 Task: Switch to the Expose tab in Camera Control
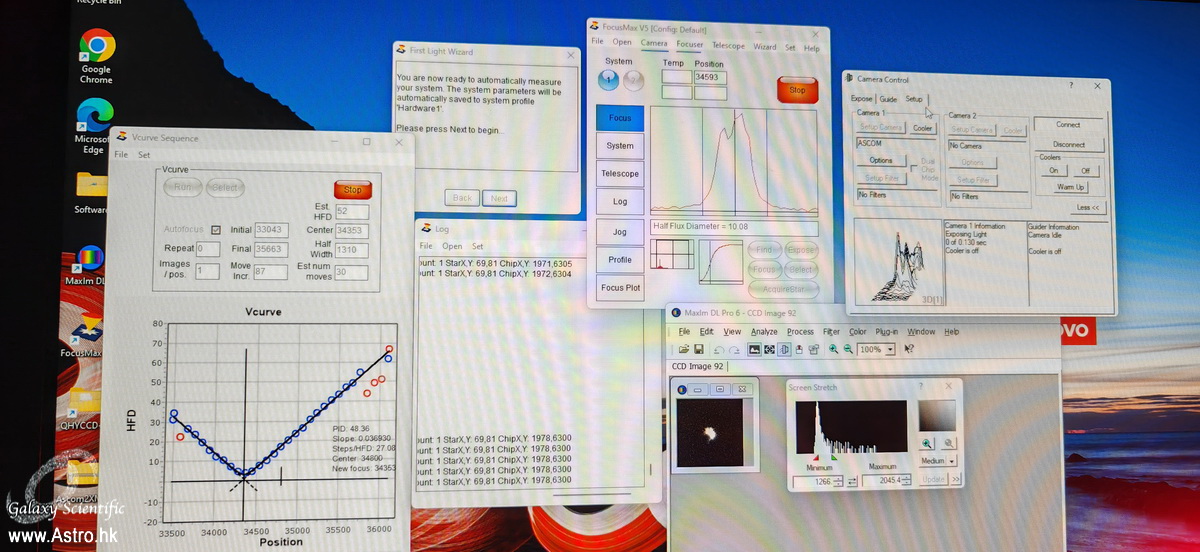861,99
